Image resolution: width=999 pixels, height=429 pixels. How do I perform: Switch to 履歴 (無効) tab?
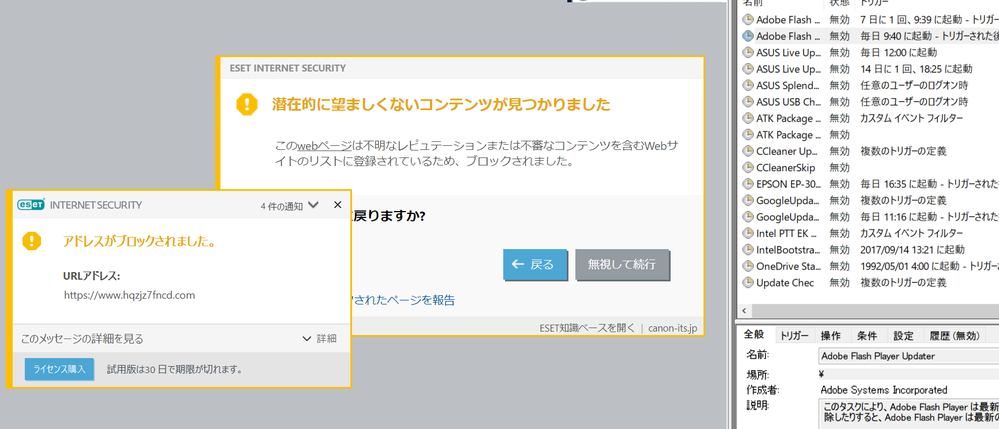pos(954,337)
